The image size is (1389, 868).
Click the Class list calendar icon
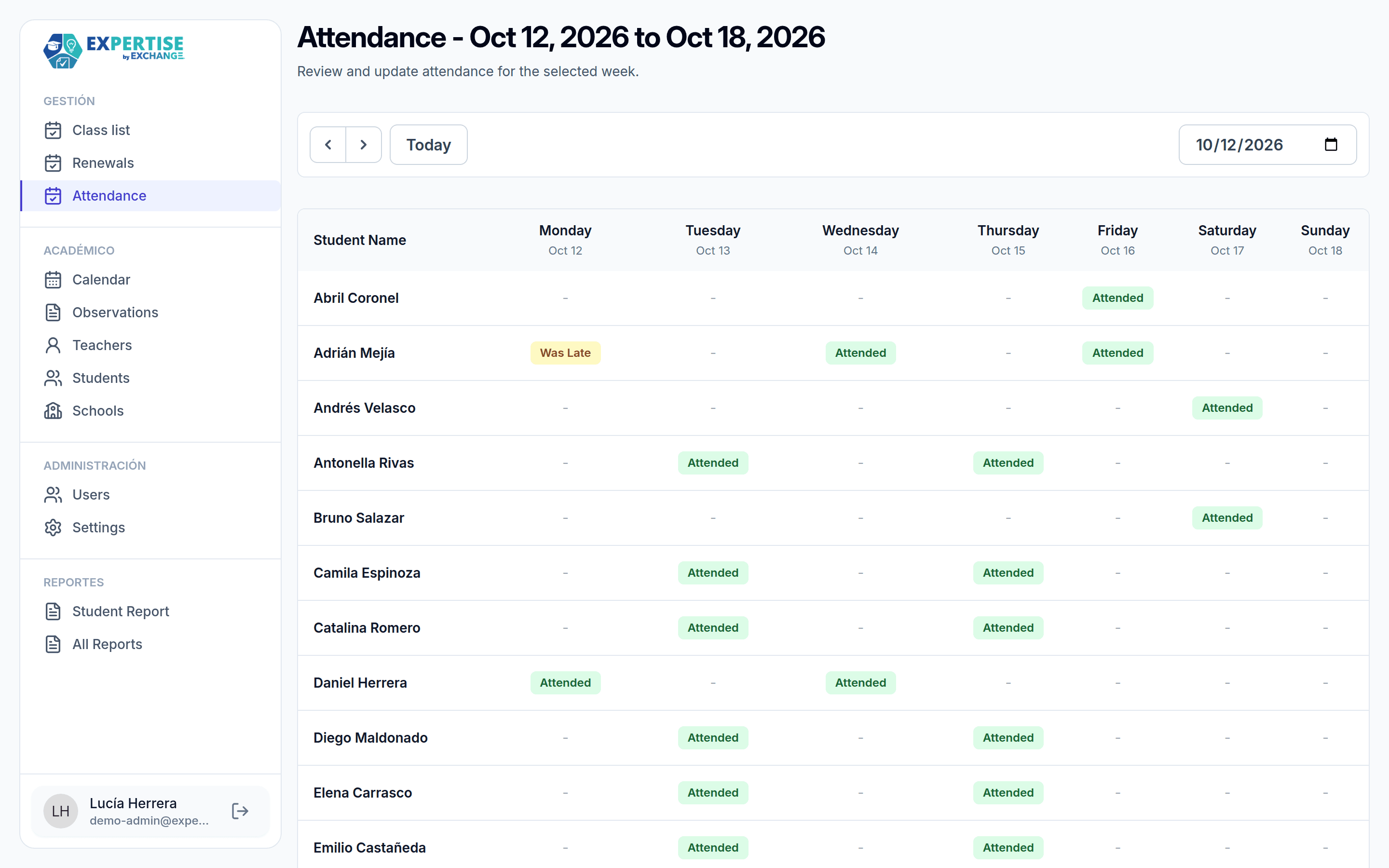(x=53, y=130)
